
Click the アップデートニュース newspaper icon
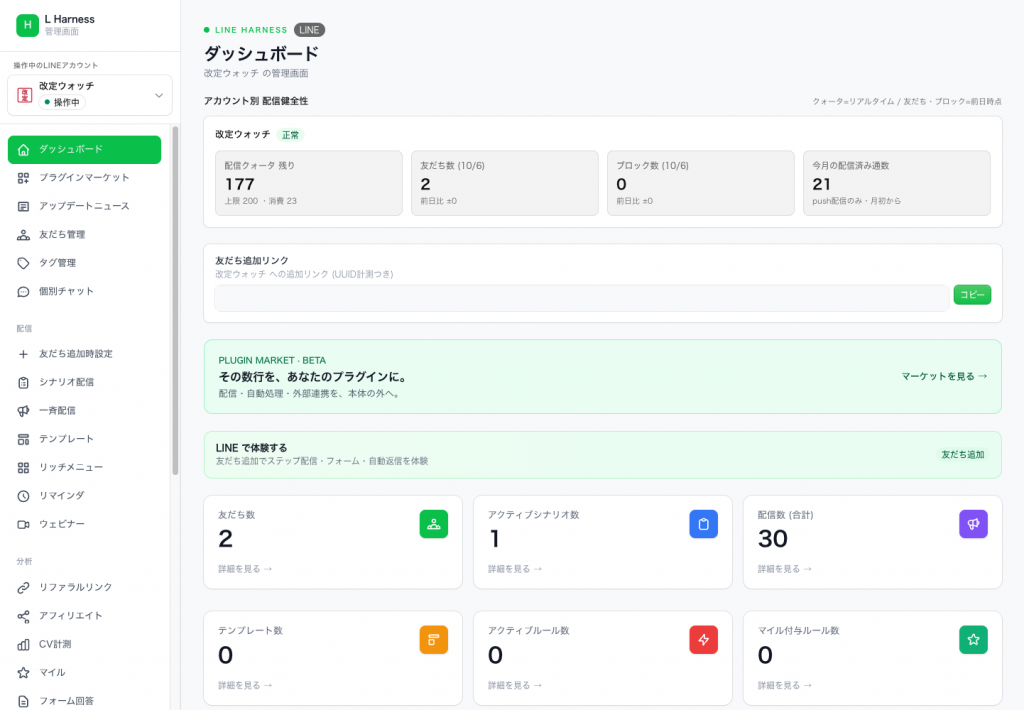coord(24,206)
